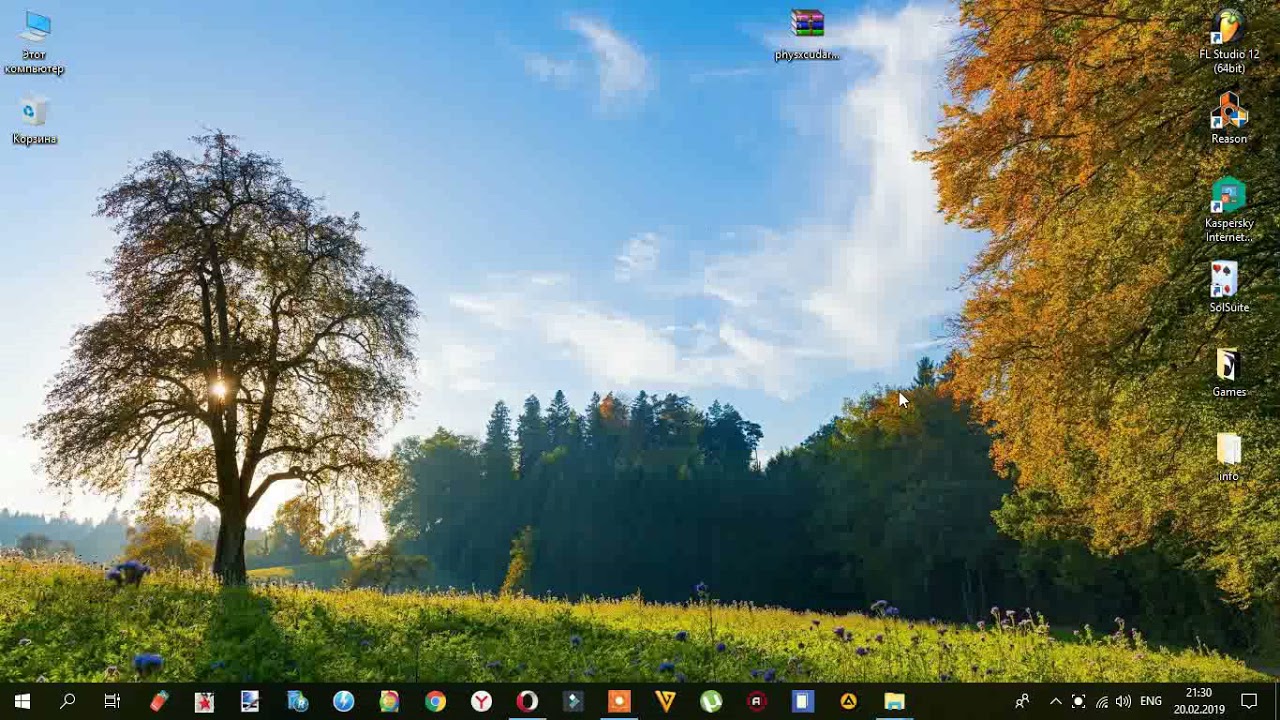
Task: Click the screen capture tray icon
Action: [x=1078, y=702]
